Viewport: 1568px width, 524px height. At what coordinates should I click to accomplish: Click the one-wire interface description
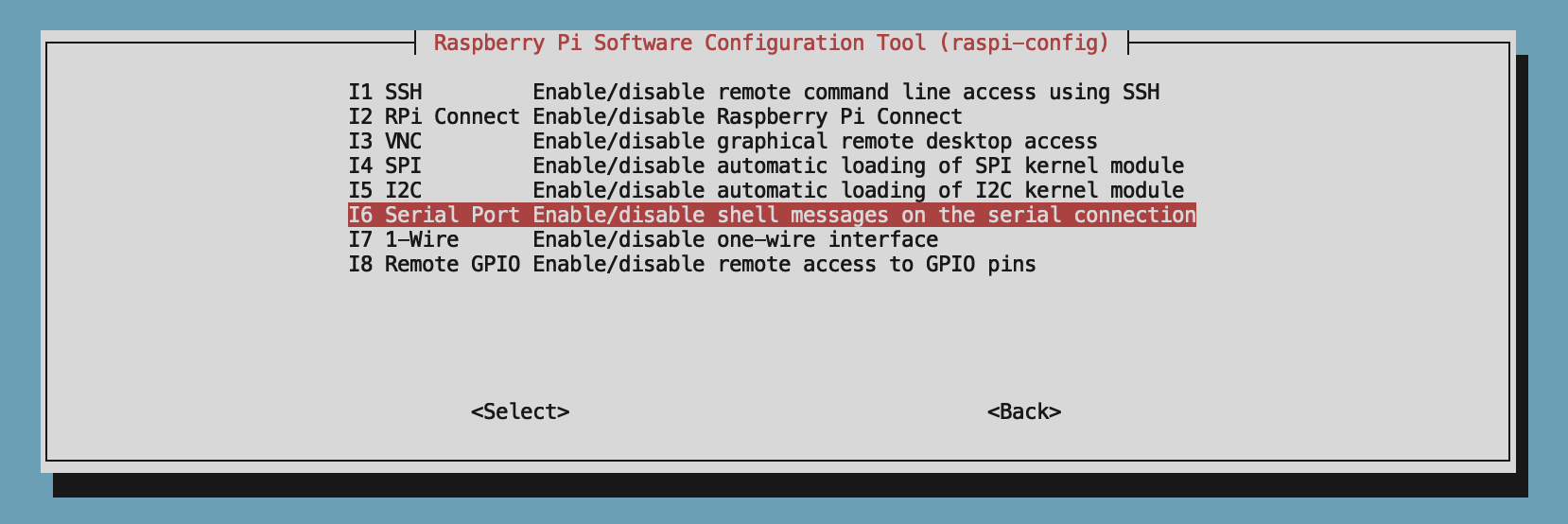[736, 239]
